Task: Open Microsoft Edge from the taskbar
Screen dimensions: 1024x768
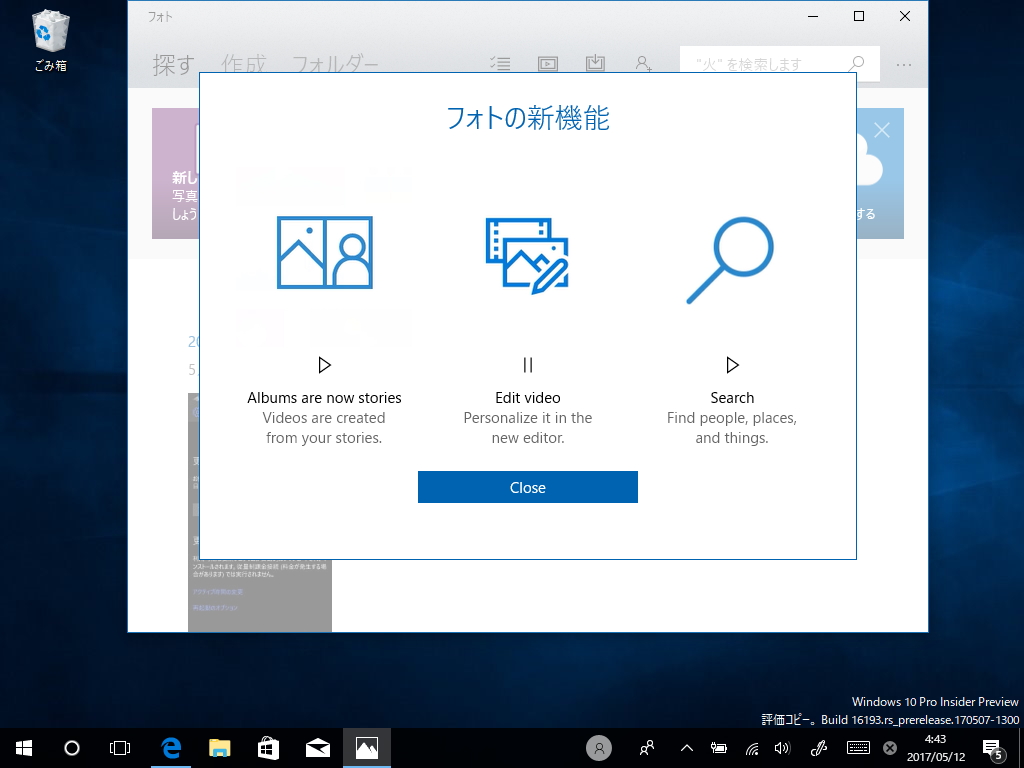Action: pos(171,747)
